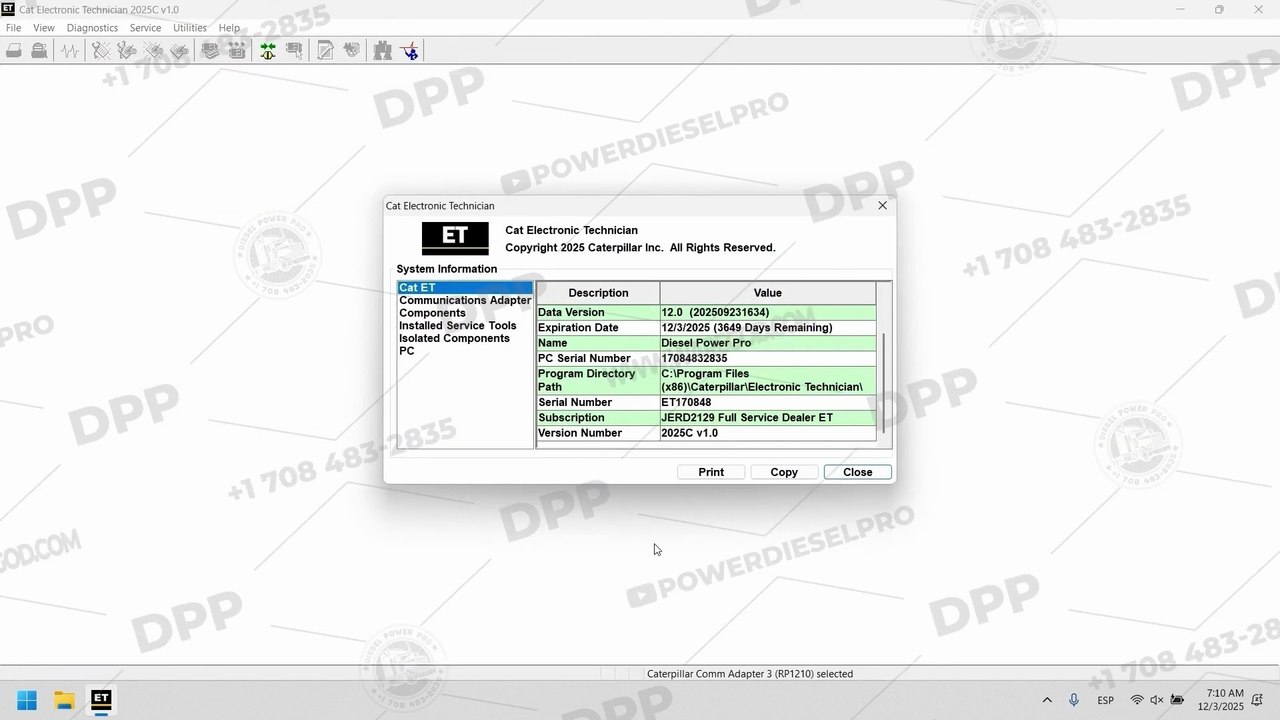Open the Status Tool waveform icon
This screenshot has height=720, width=1280.
(x=69, y=50)
